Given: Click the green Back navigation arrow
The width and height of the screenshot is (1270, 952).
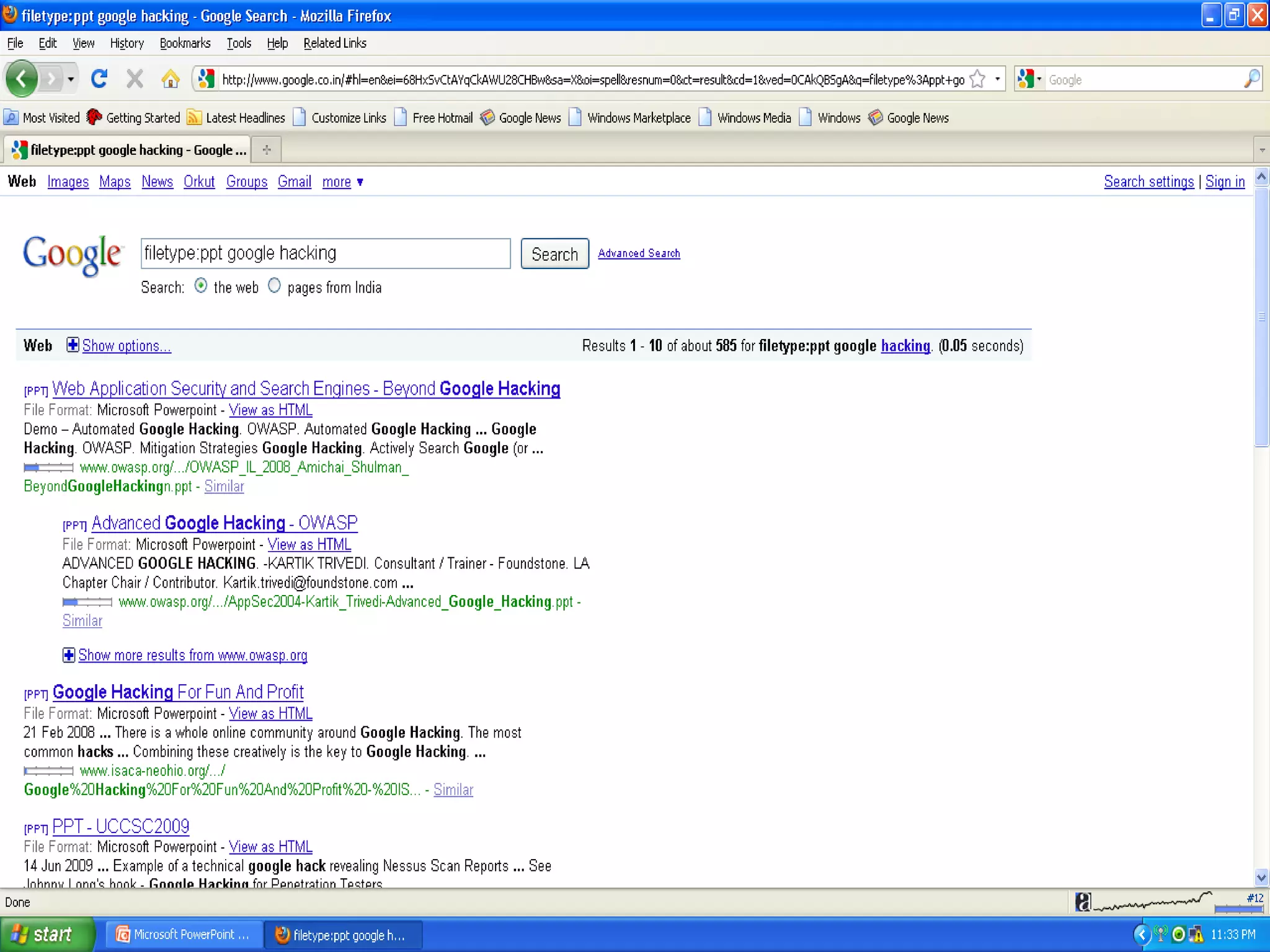Looking at the screenshot, I should [x=22, y=79].
